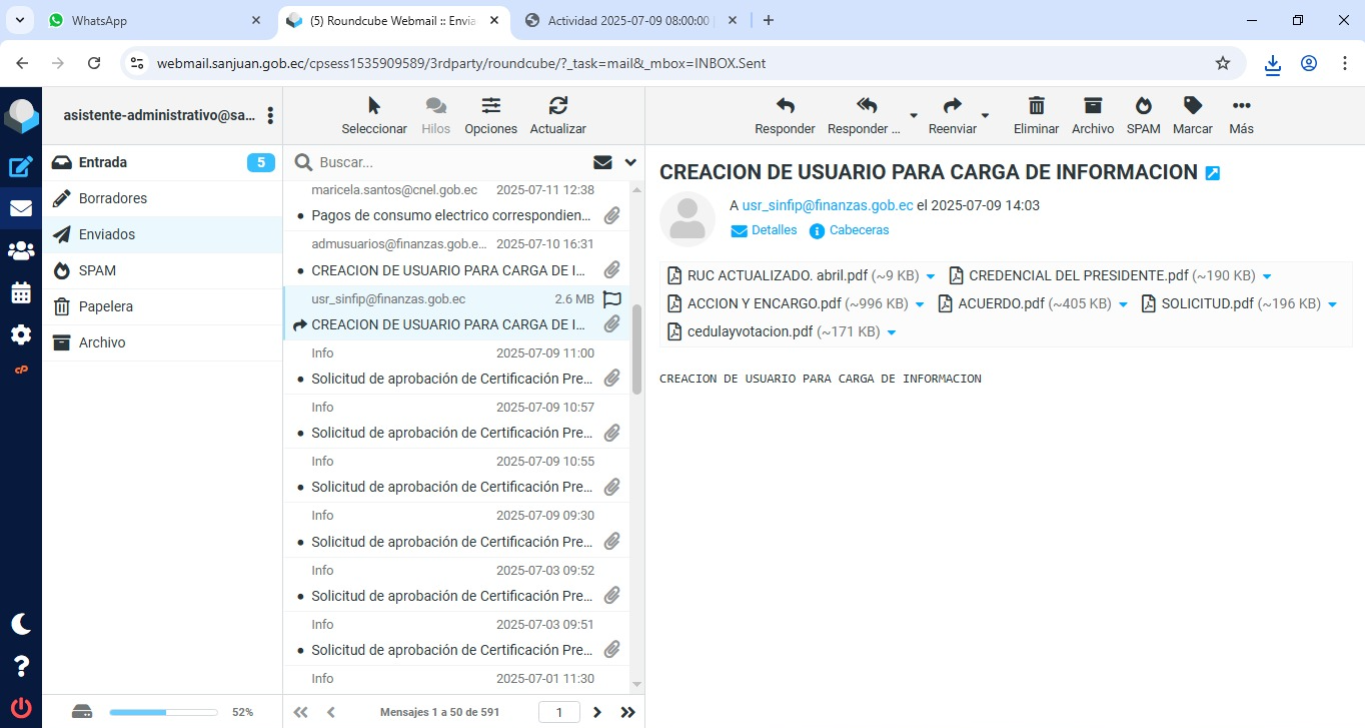Open the Borradores folder
1365x728 pixels.
pos(113,198)
